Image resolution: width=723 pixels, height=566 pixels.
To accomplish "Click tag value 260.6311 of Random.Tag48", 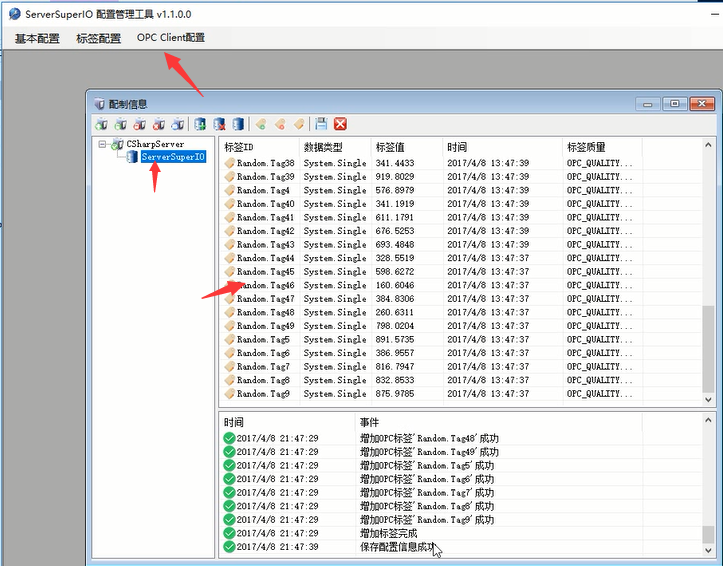I will click(395, 312).
